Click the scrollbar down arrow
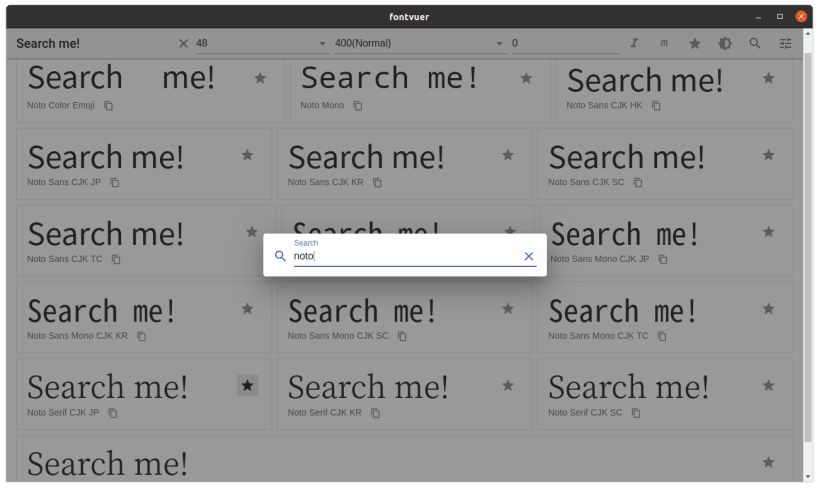The width and height of the screenshot is (819, 488). point(808,477)
